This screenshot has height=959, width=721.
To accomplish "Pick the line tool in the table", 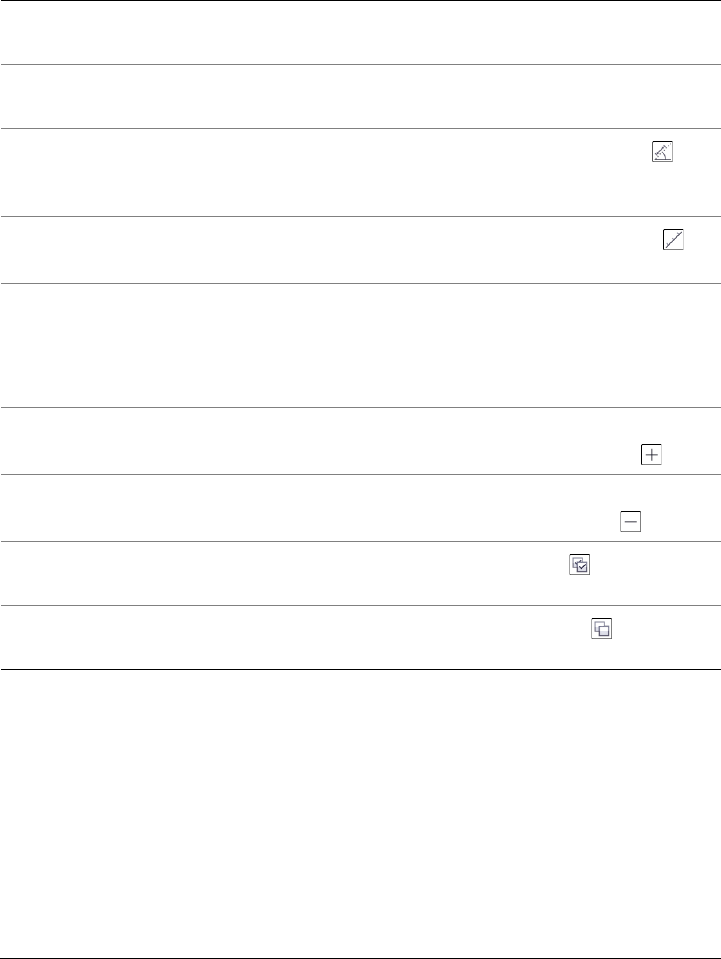I will coord(672,240).
